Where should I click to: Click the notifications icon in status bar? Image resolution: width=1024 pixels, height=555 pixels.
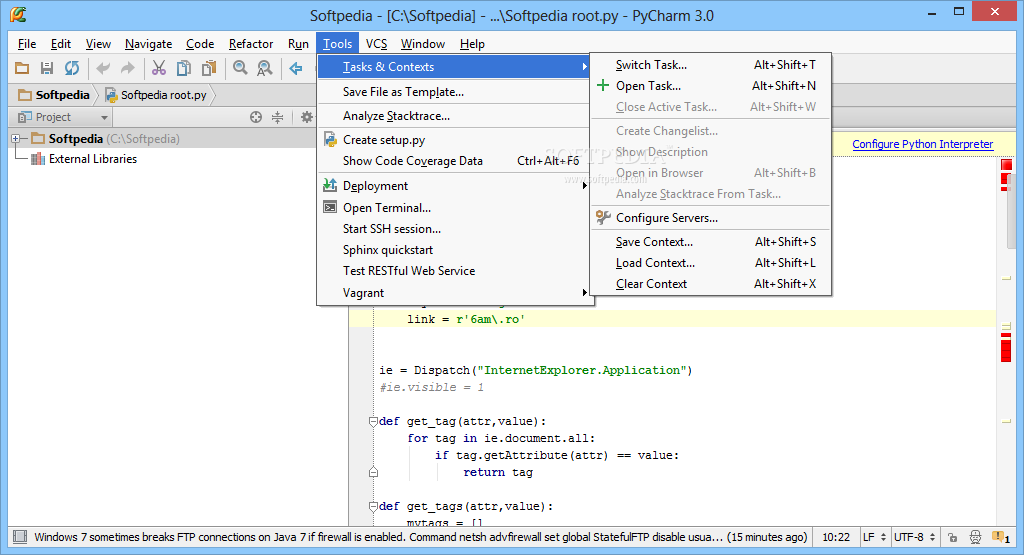(x=1000, y=537)
